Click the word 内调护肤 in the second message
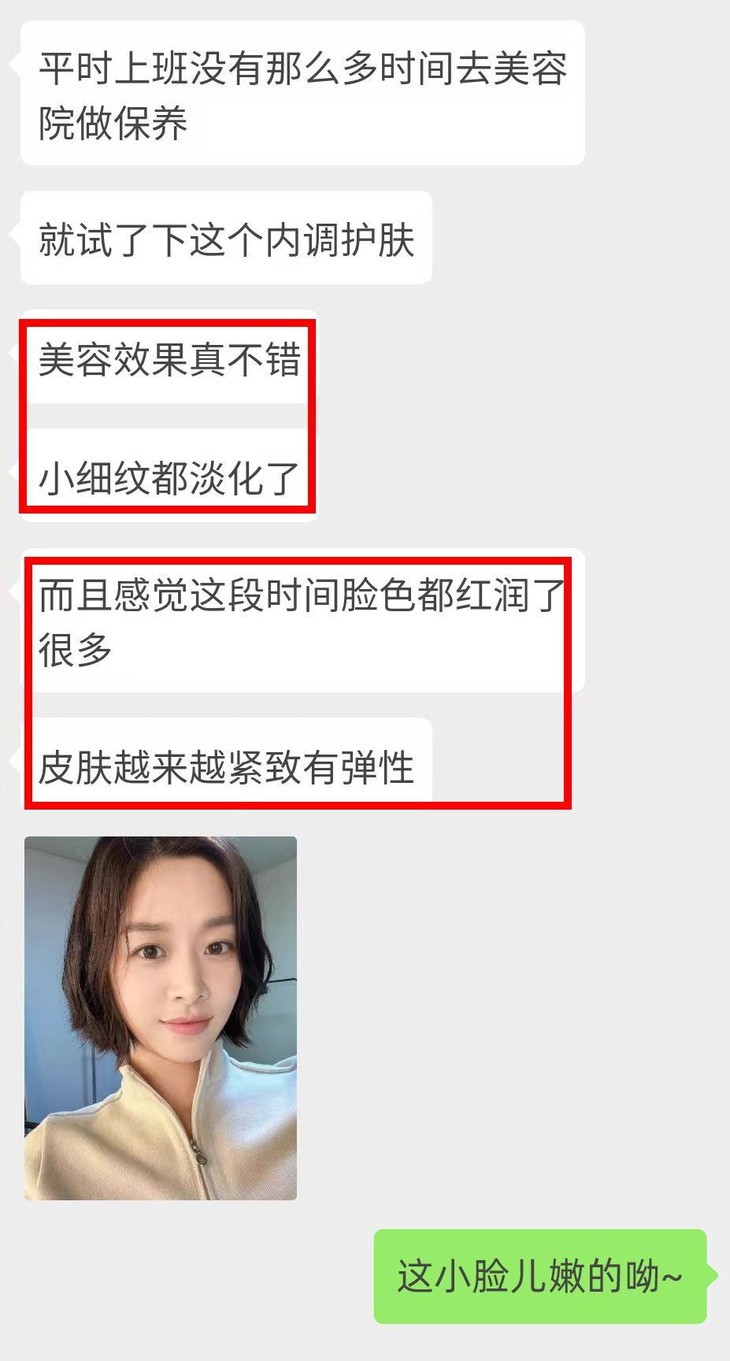Viewport: 730px width, 1361px height. point(339,240)
